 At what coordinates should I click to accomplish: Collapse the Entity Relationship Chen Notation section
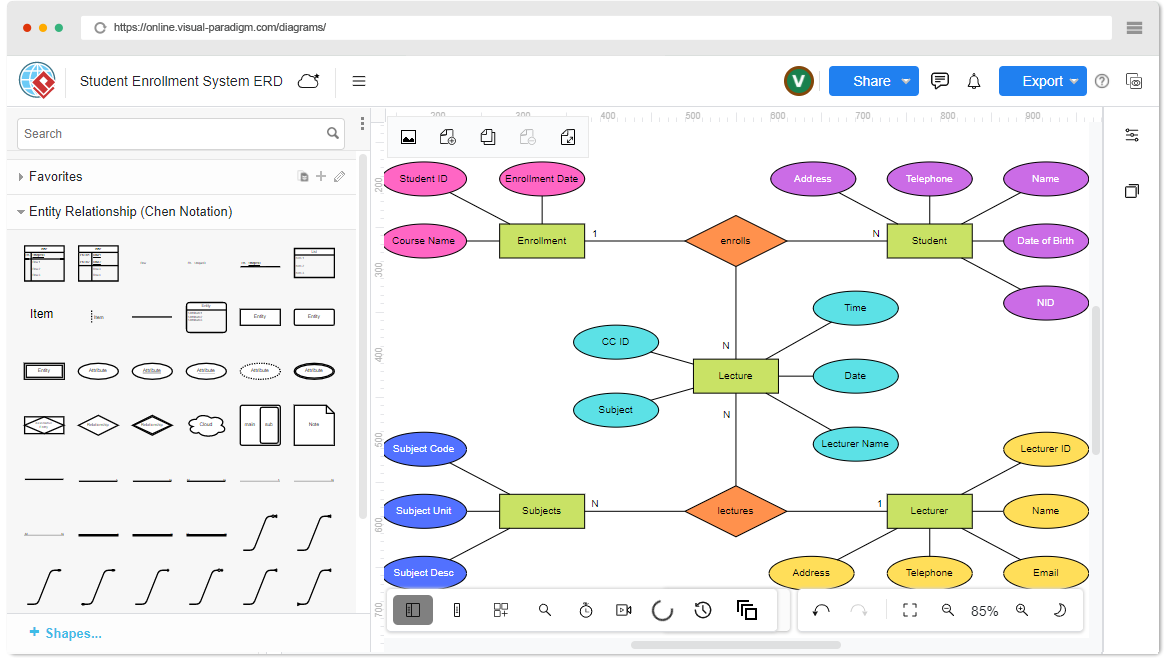(x=22, y=211)
